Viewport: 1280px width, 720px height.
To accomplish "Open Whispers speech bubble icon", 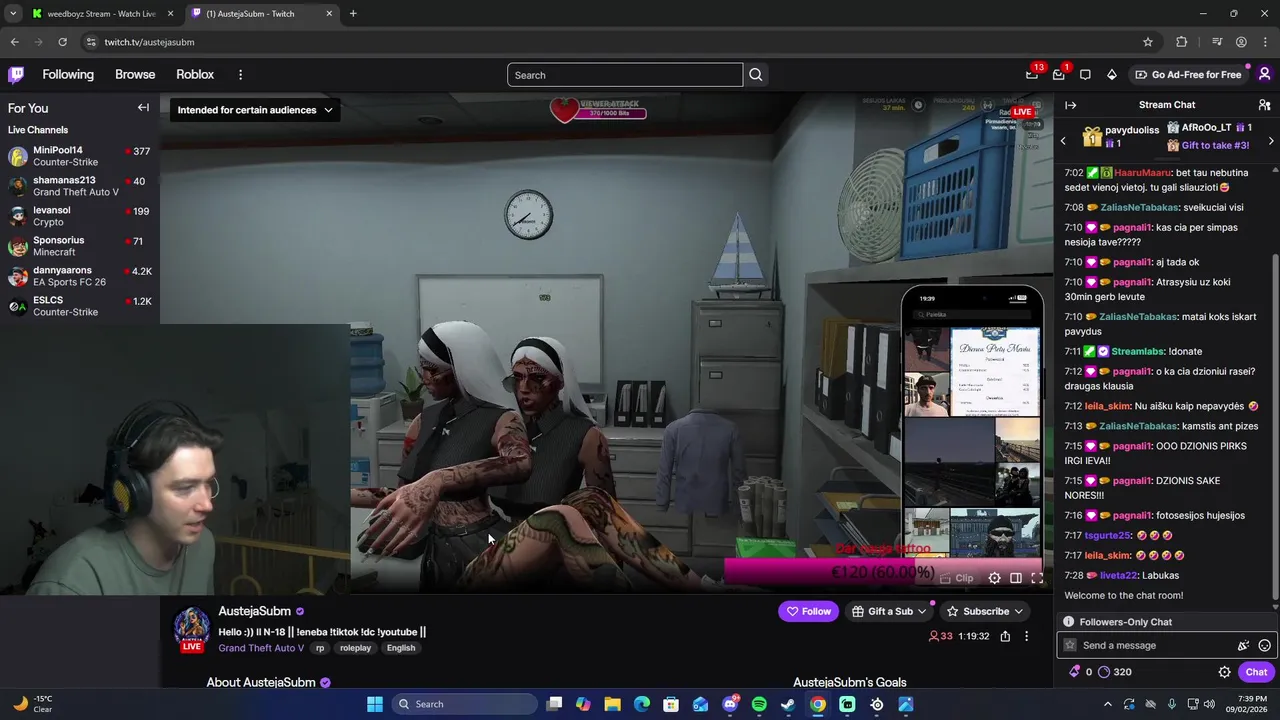I will [1085, 75].
